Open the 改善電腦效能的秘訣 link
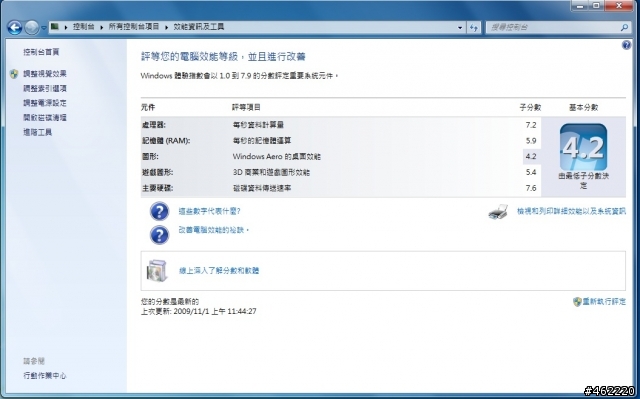The image size is (640, 399). coord(213,230)
